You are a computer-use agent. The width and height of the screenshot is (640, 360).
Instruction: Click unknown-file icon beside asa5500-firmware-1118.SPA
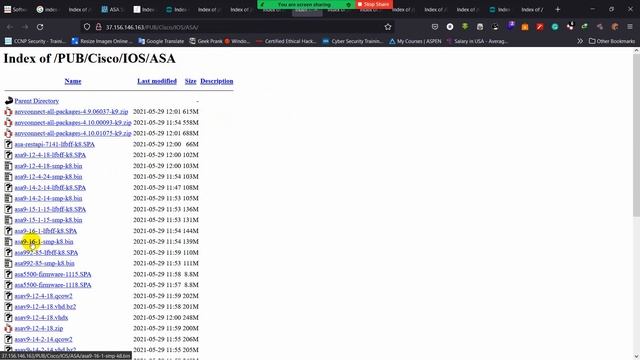[9, 285]
